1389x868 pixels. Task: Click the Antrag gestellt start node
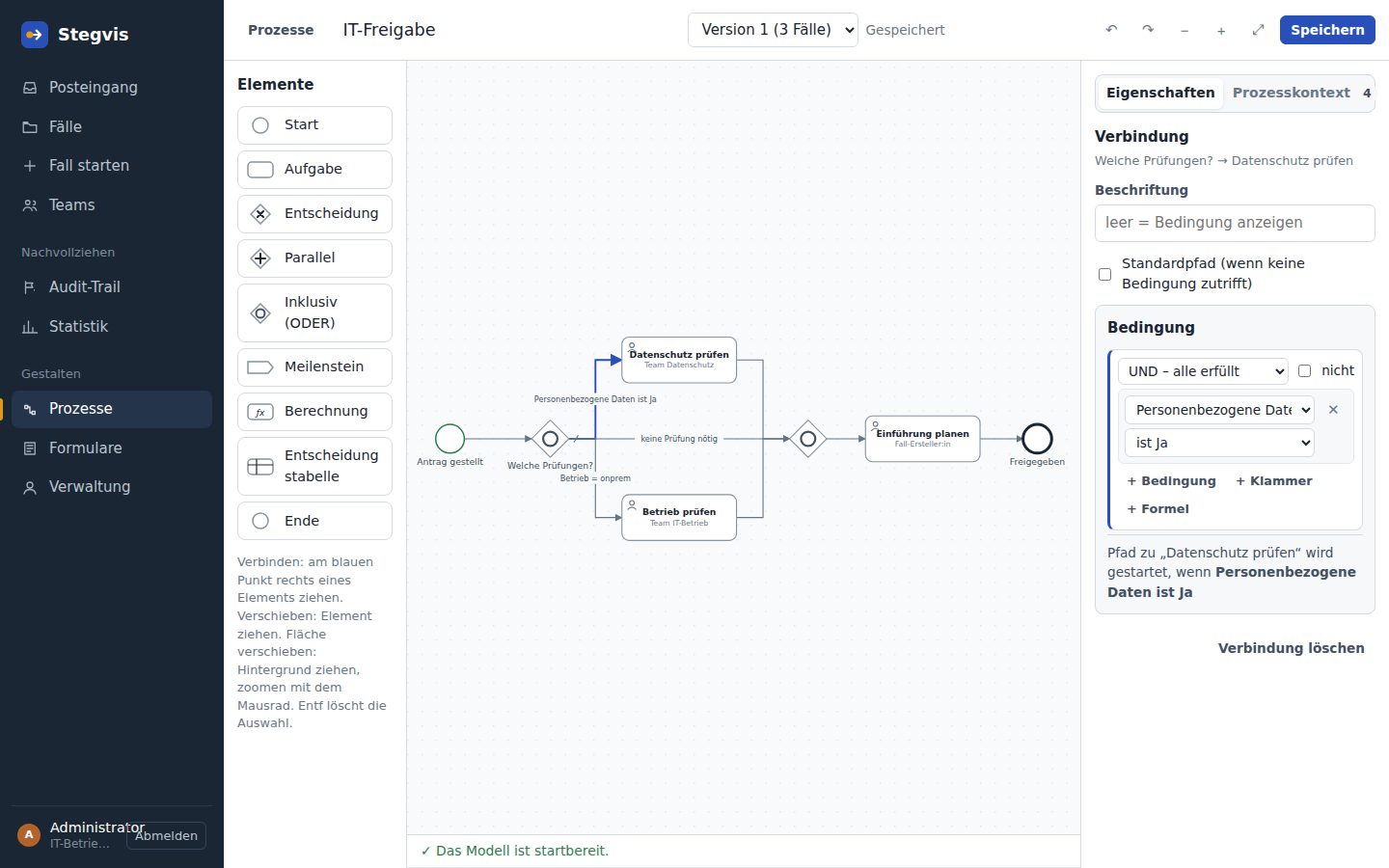point(449,439)
